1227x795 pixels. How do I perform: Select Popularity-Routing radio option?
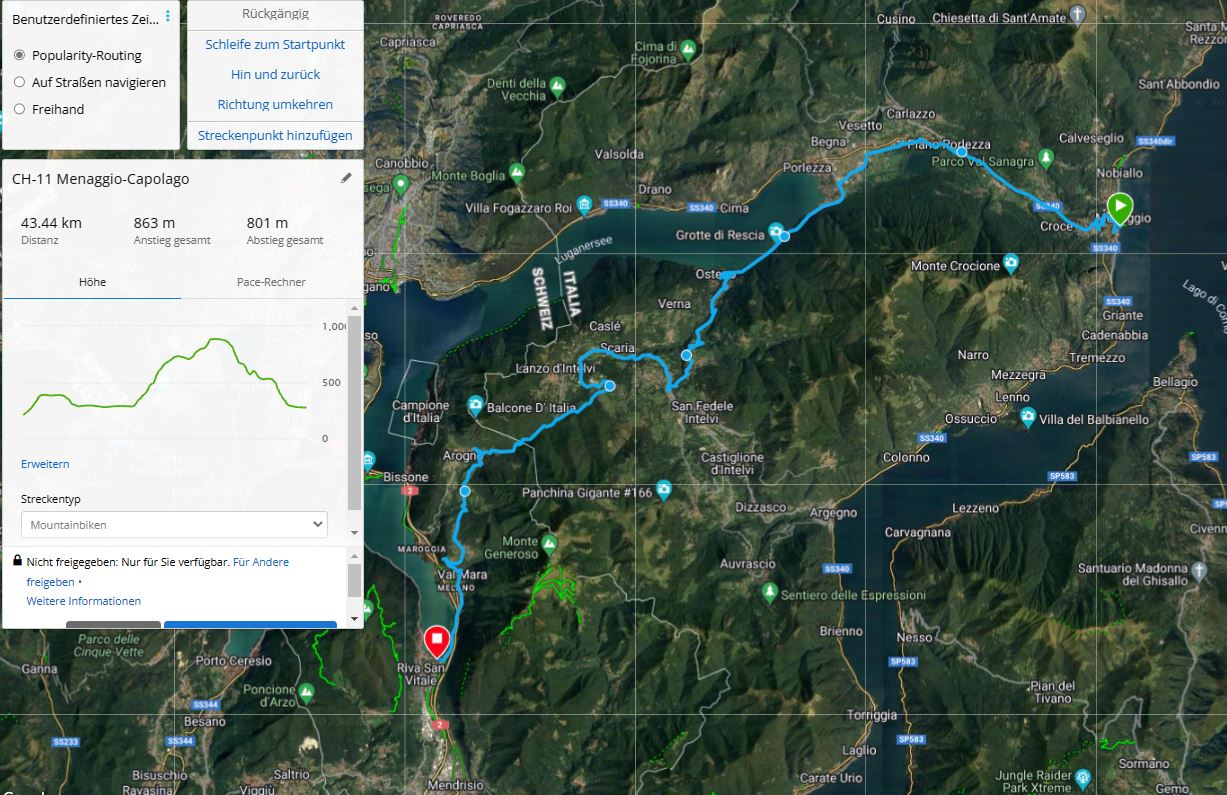point(19,55)
